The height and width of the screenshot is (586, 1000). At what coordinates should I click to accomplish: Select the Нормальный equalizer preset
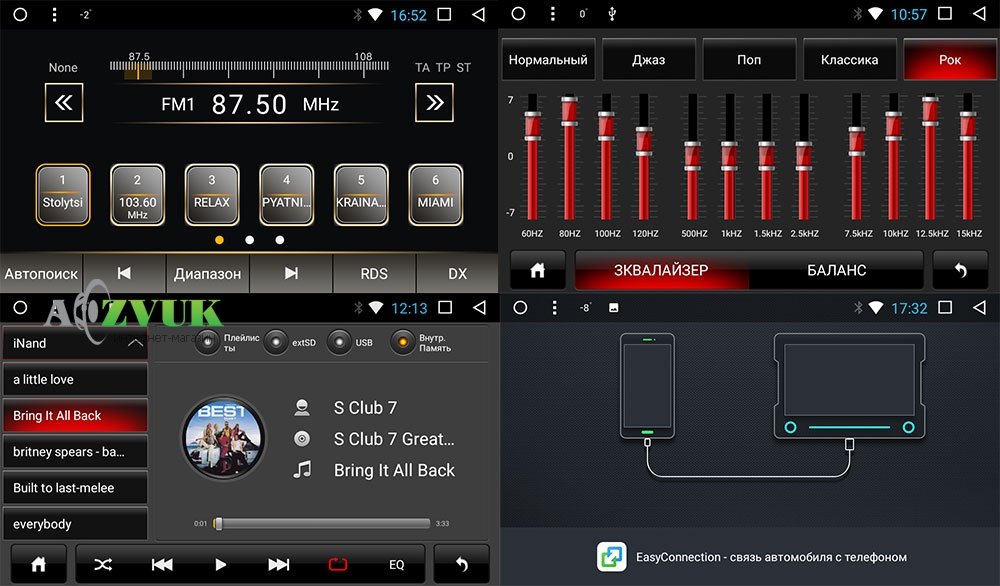(548, 59)
